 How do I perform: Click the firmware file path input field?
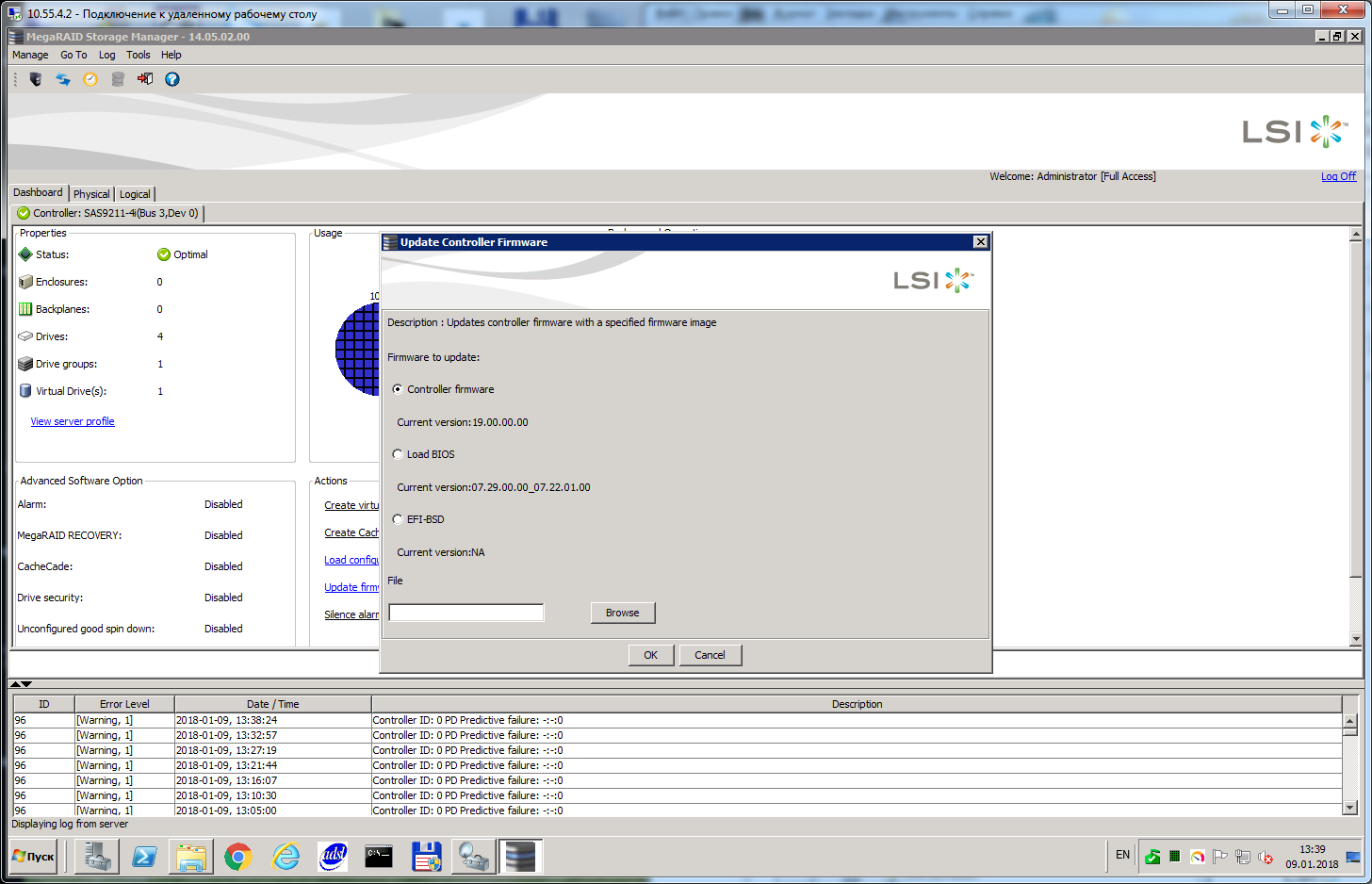coord(466,613)
